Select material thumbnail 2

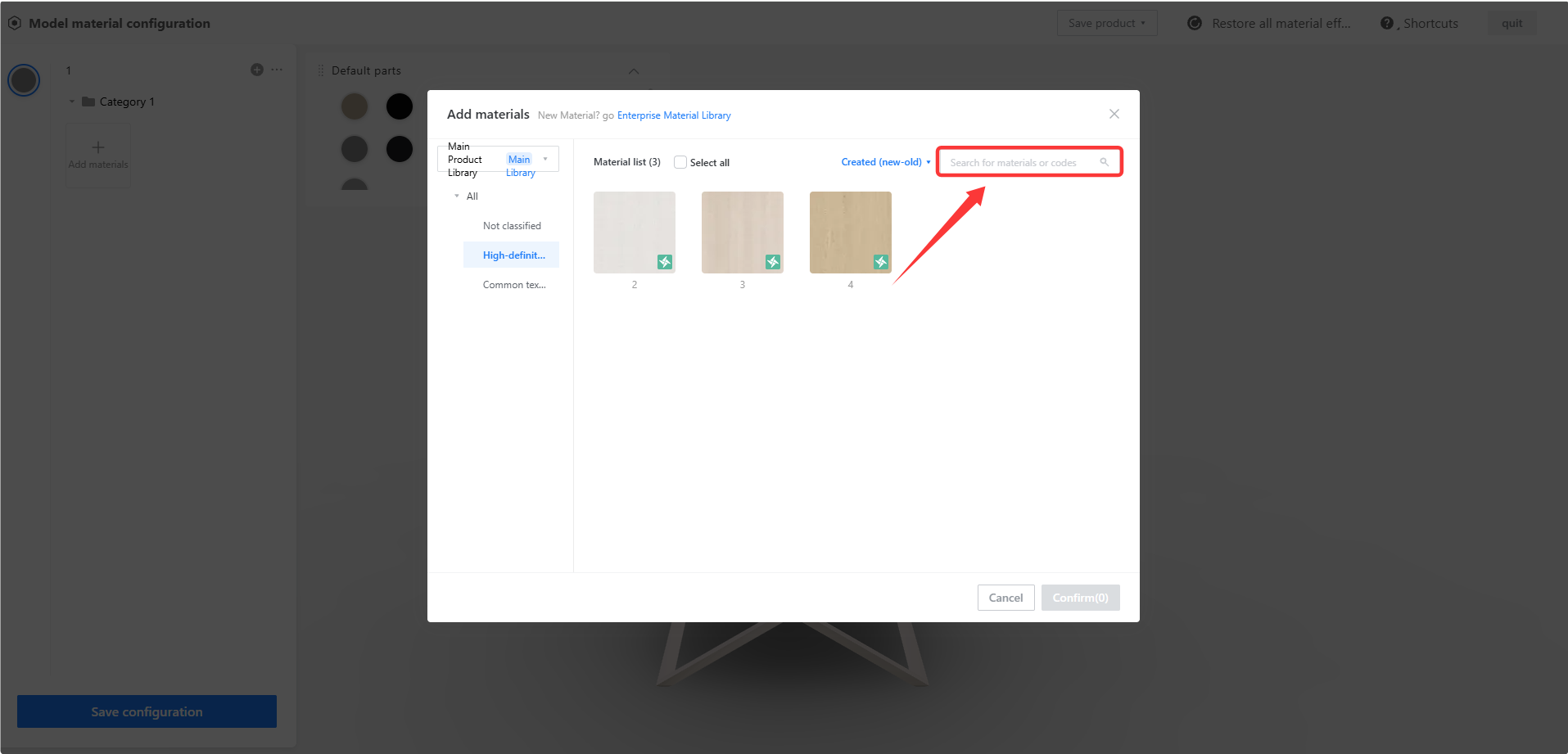(635, 233)
